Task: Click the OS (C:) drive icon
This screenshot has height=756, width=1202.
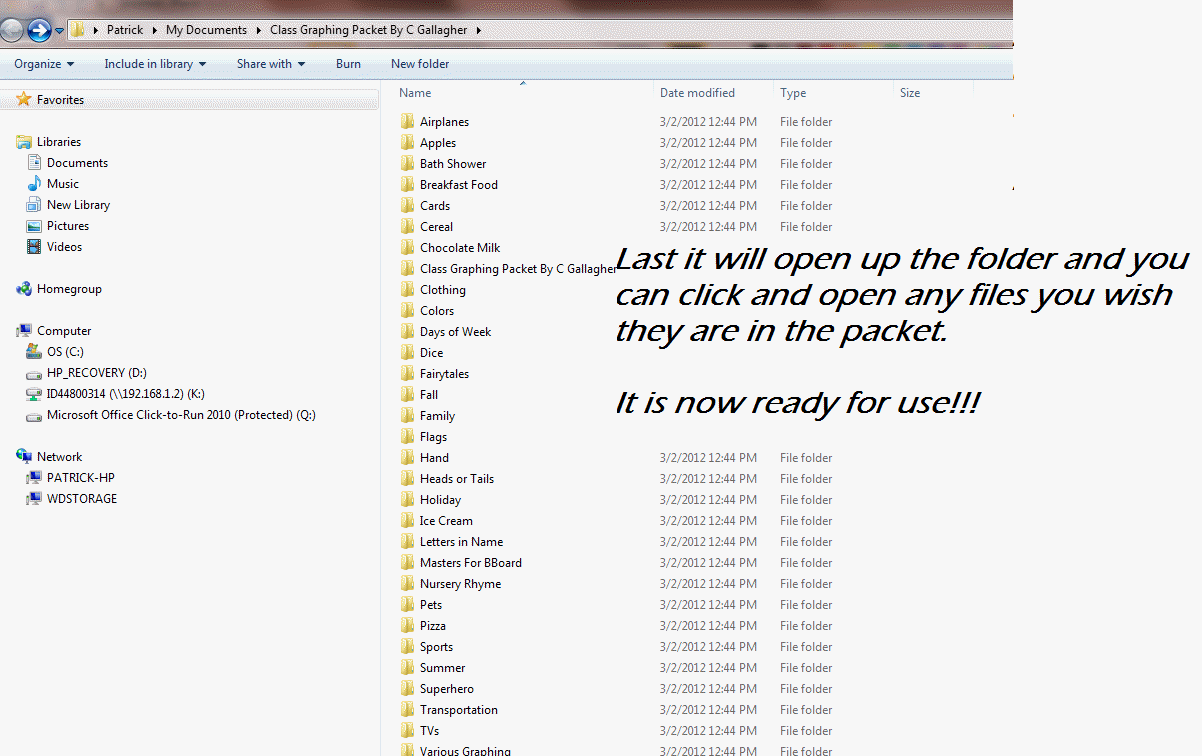Action: coord(34,352)
